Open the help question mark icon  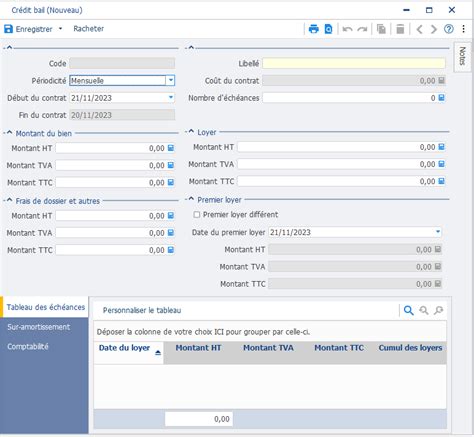[x=449, y=29]
